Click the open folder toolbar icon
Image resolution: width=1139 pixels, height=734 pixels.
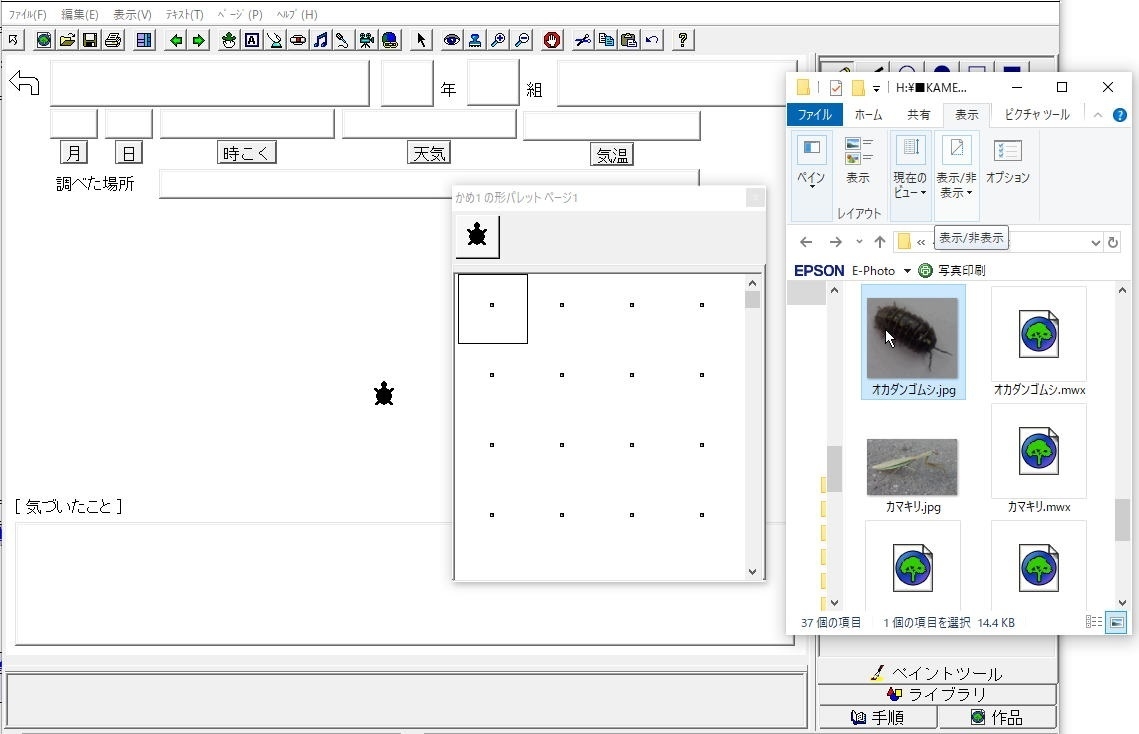tap(67, 40)
